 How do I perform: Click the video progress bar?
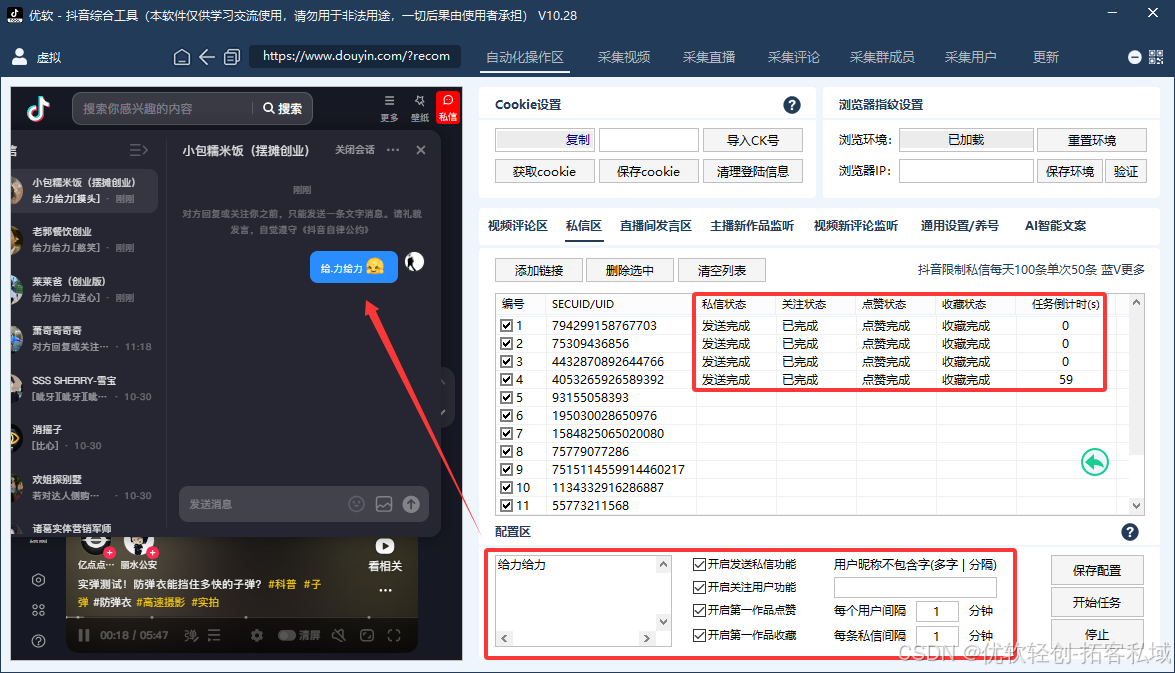pyautogui.click(x=241, y=618)
